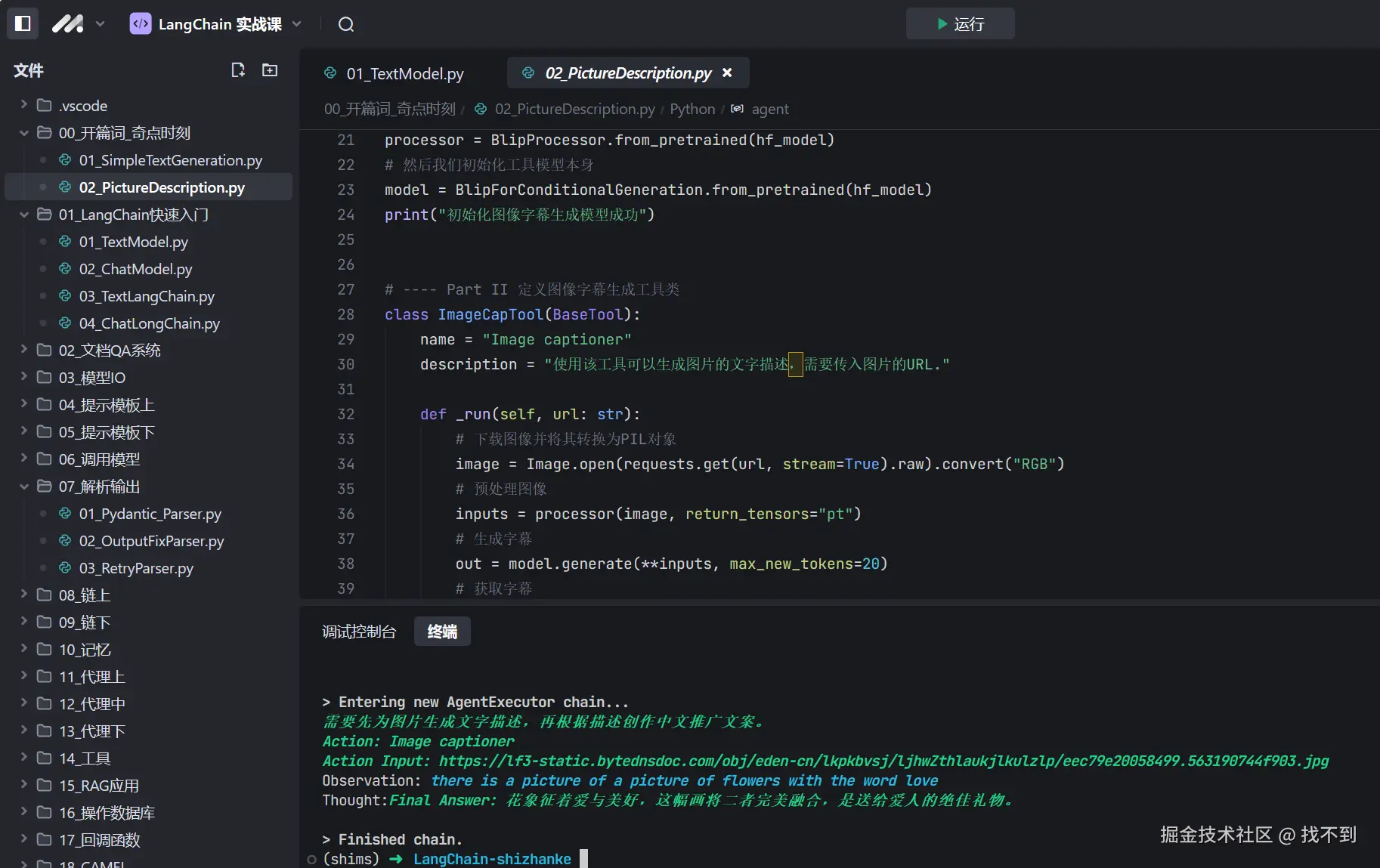This screenshot has width=1380, height=868.
Task: Click the LangChain project code icon
Action: click(x=141, y=24)
